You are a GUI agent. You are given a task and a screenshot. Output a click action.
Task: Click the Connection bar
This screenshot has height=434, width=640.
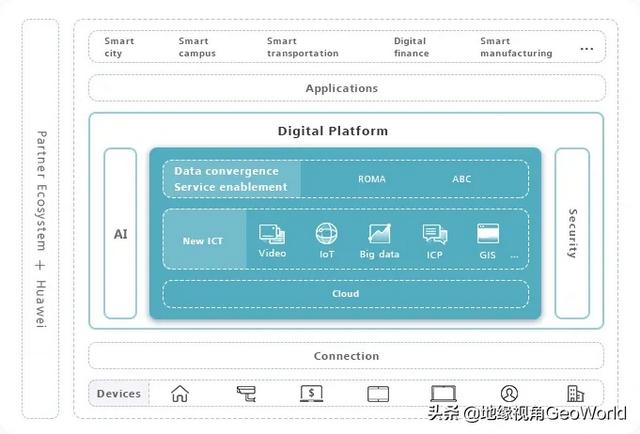[346, 356]
